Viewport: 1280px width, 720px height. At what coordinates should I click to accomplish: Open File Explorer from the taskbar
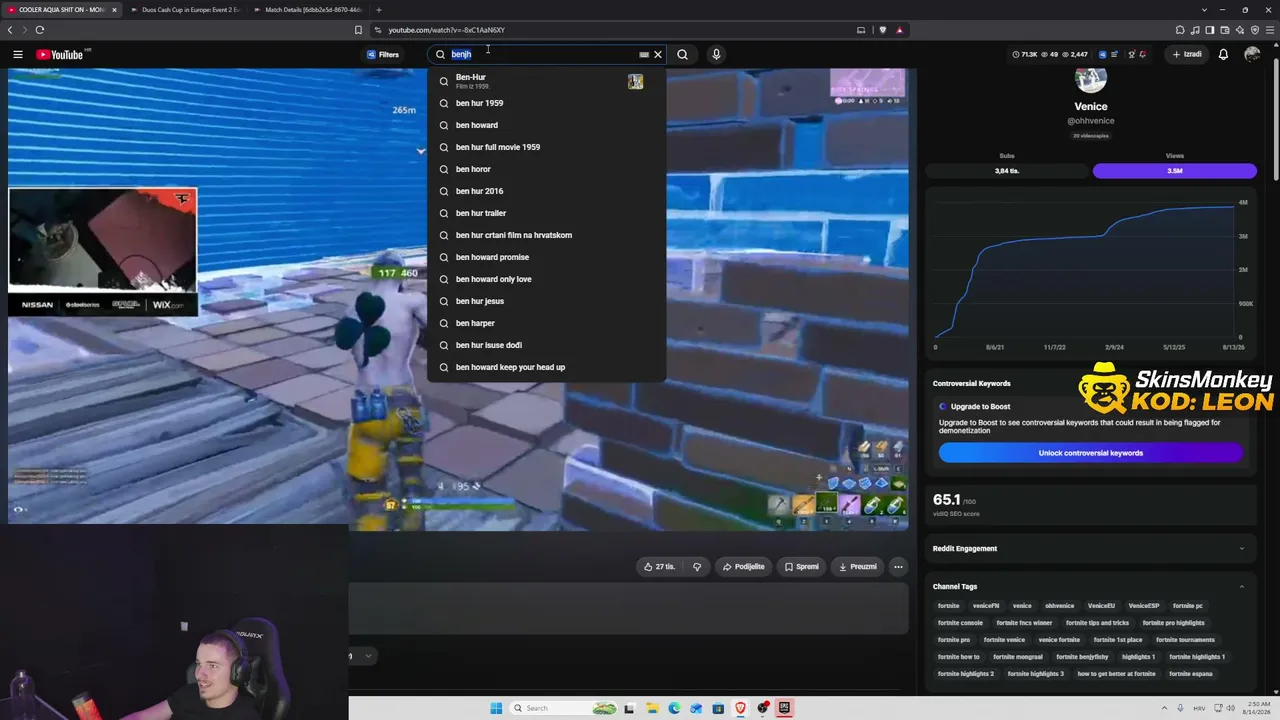pos(652,708)
